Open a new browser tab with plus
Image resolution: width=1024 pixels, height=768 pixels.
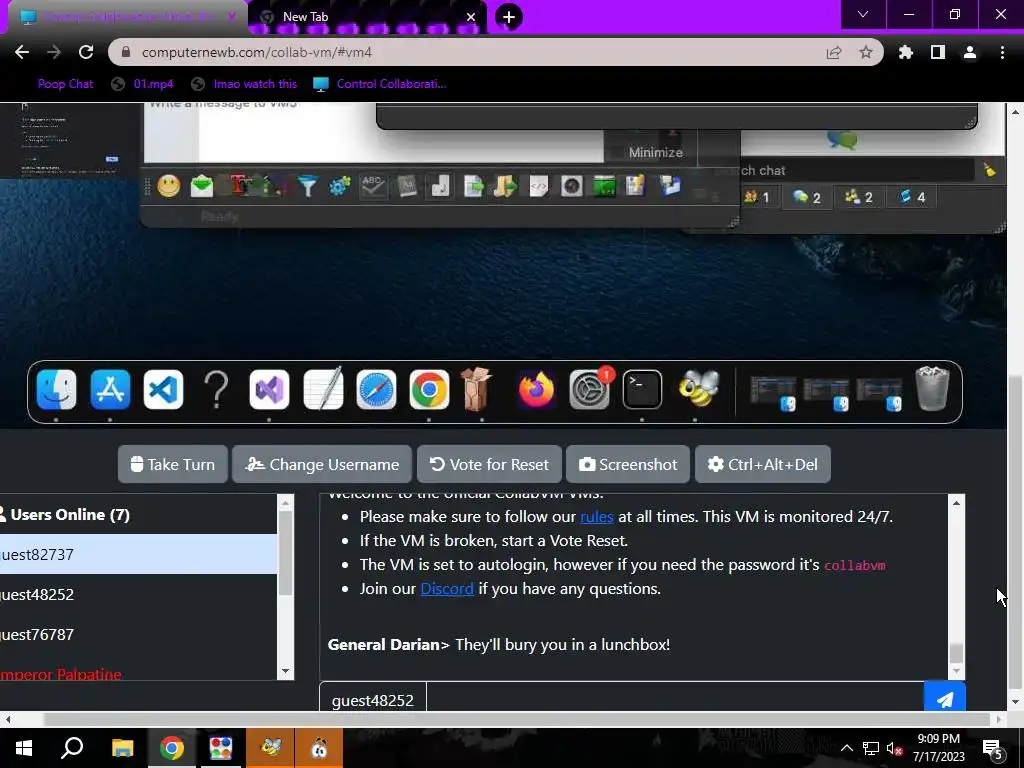pos(509,17)
